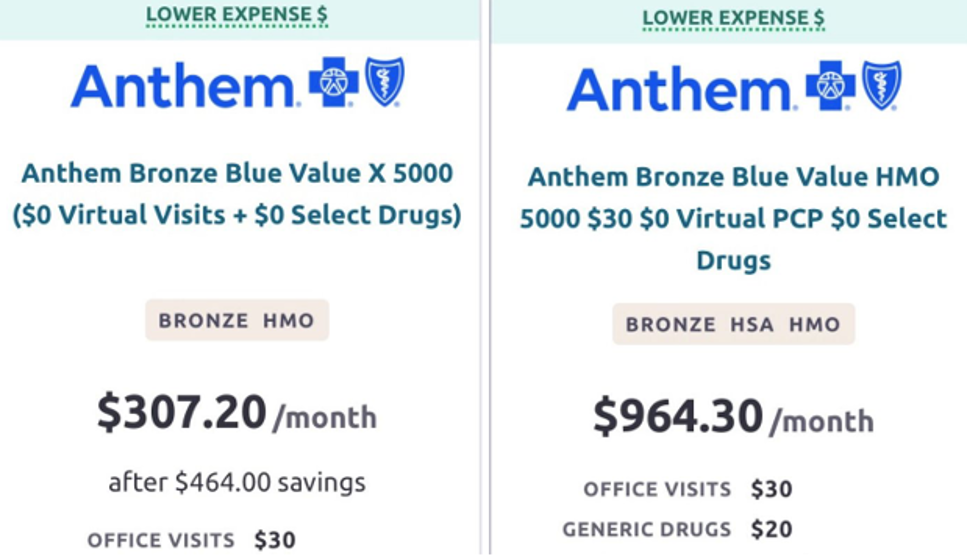Click the Blue Shield icon on right plan
Viewport: 968px width, 556px height.
point(881,85)
